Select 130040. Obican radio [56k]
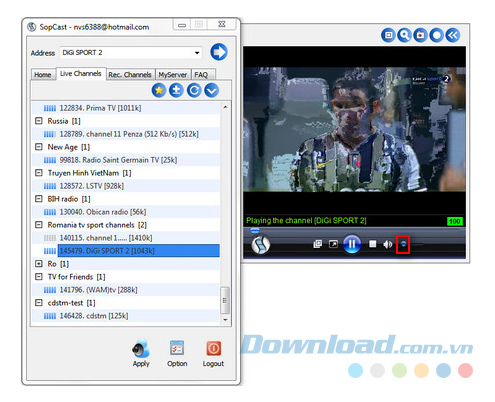 click(x=103, y=212)
